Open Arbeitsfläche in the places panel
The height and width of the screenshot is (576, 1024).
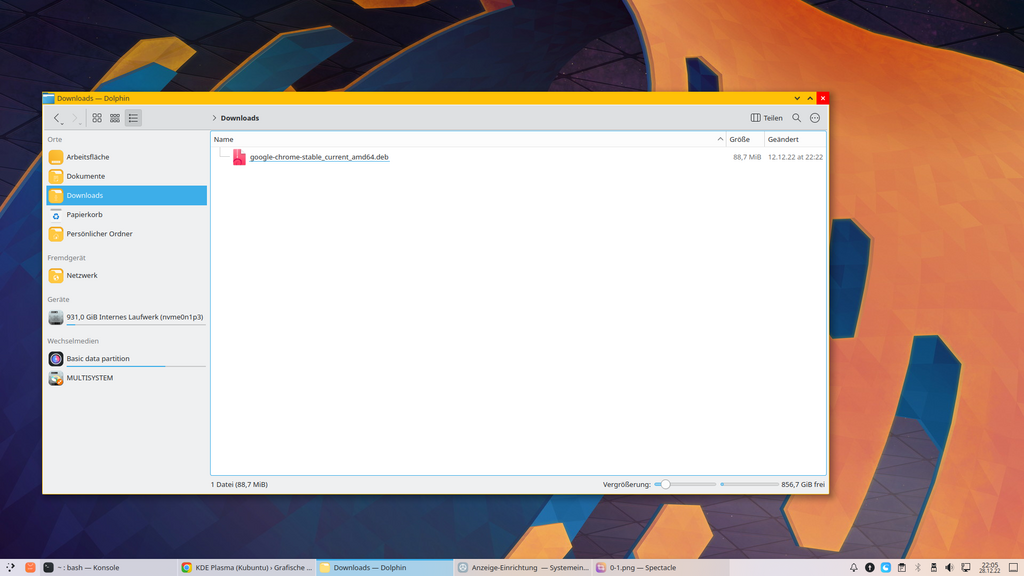point(87,157)
